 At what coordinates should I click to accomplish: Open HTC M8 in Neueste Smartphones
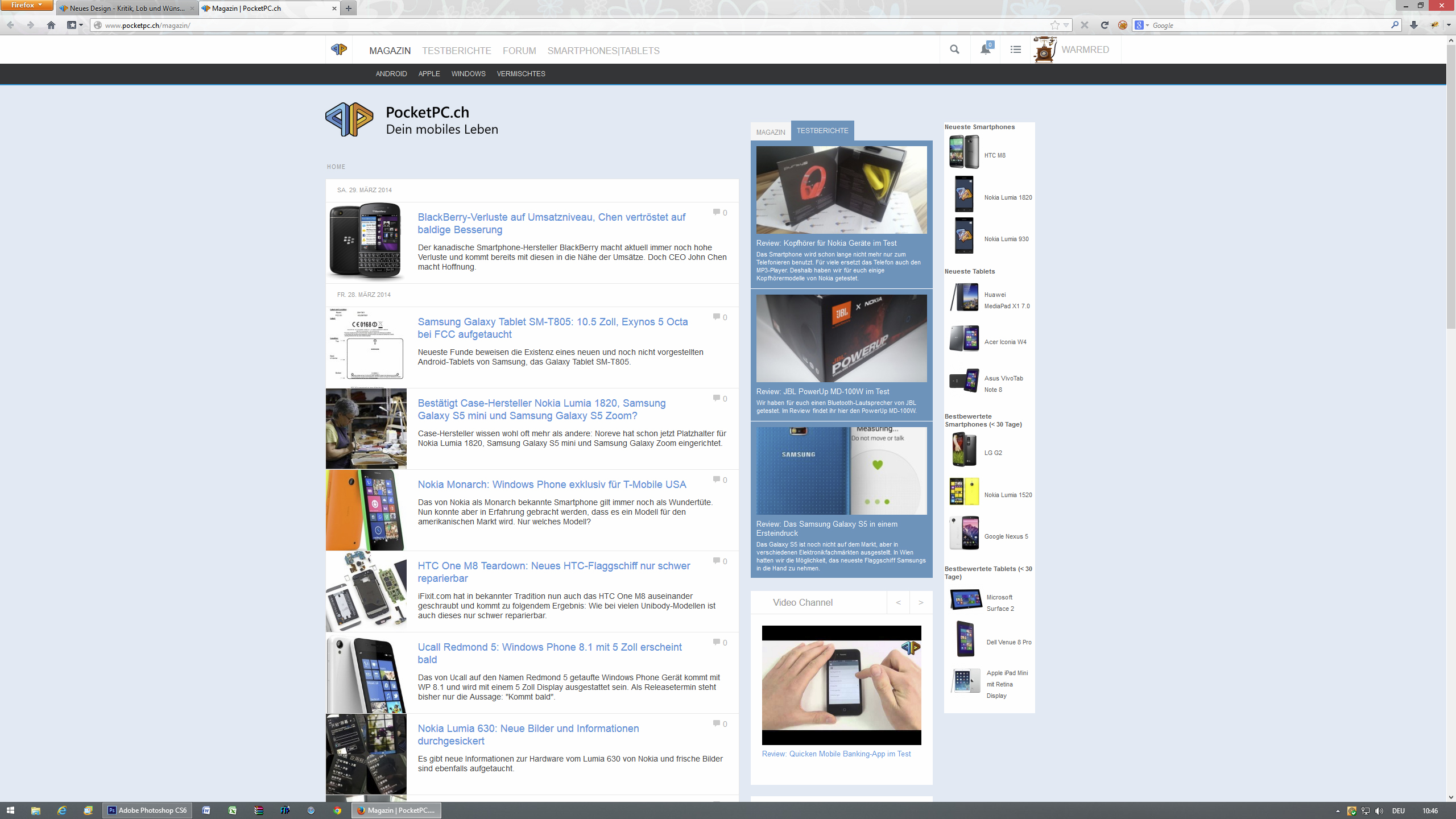[995, 155]
